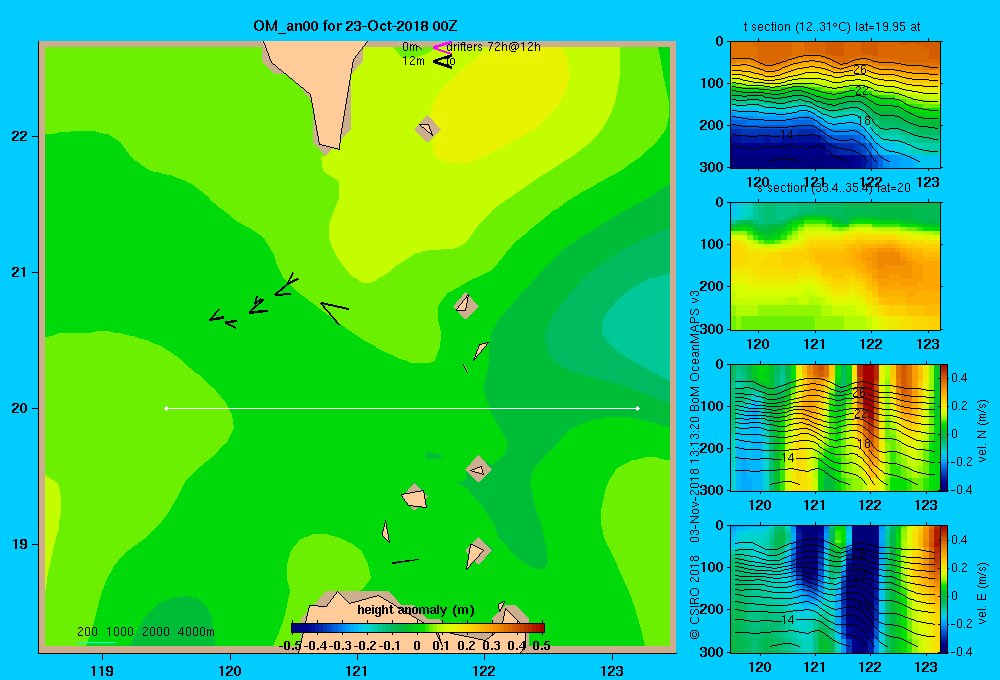1000x680 pixels.
Task: Click the island near 19.5N 122E
Action: [478, 469]
